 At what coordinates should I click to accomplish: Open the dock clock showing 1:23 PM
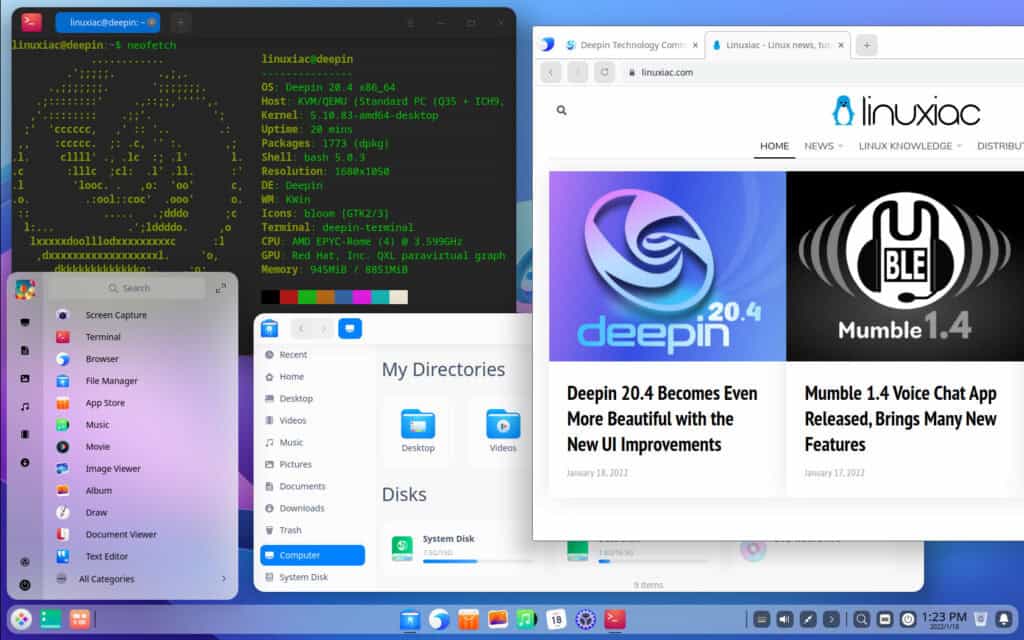point(944,619)
